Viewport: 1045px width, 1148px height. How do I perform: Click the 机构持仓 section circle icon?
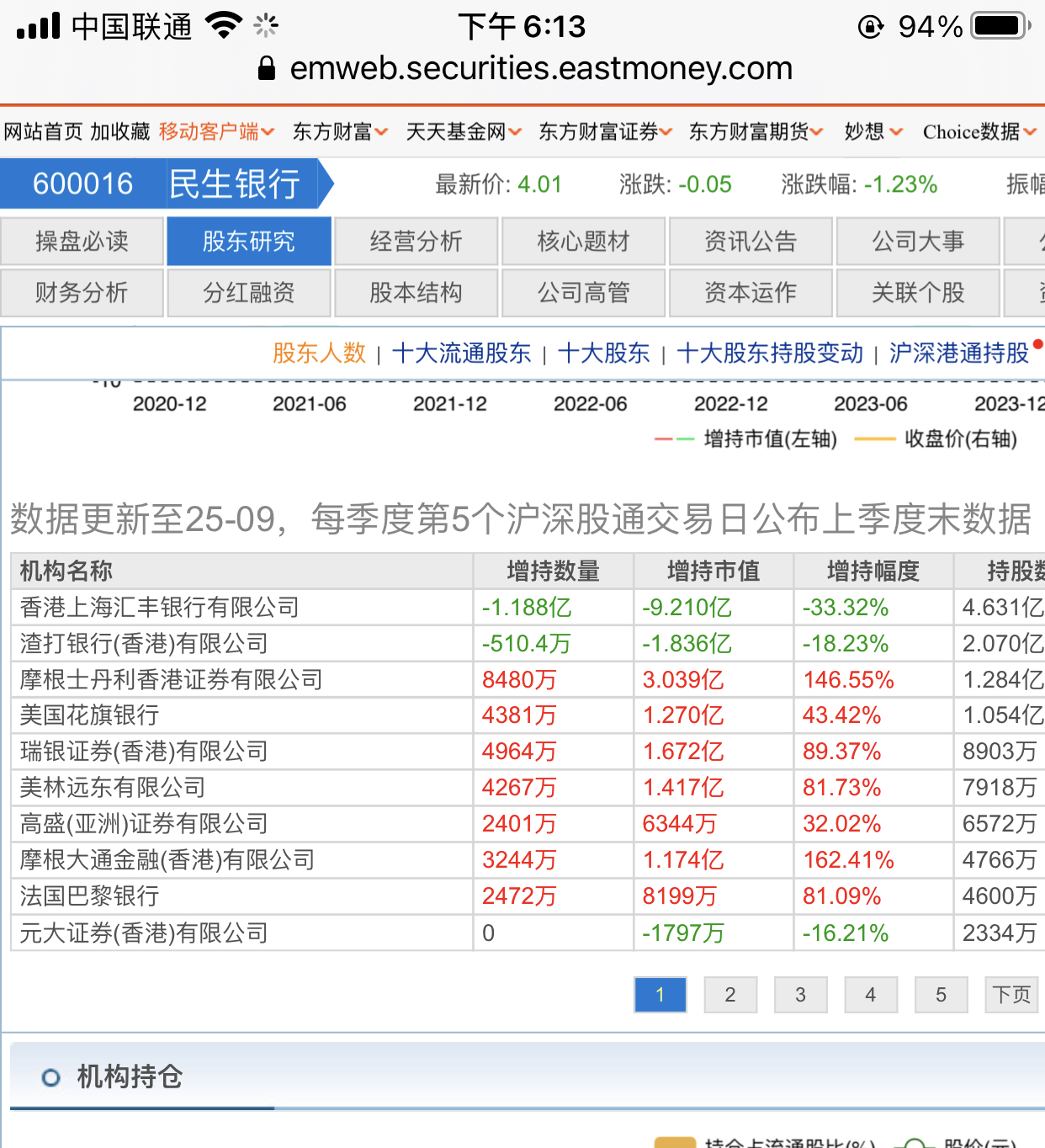[51, 1077]
